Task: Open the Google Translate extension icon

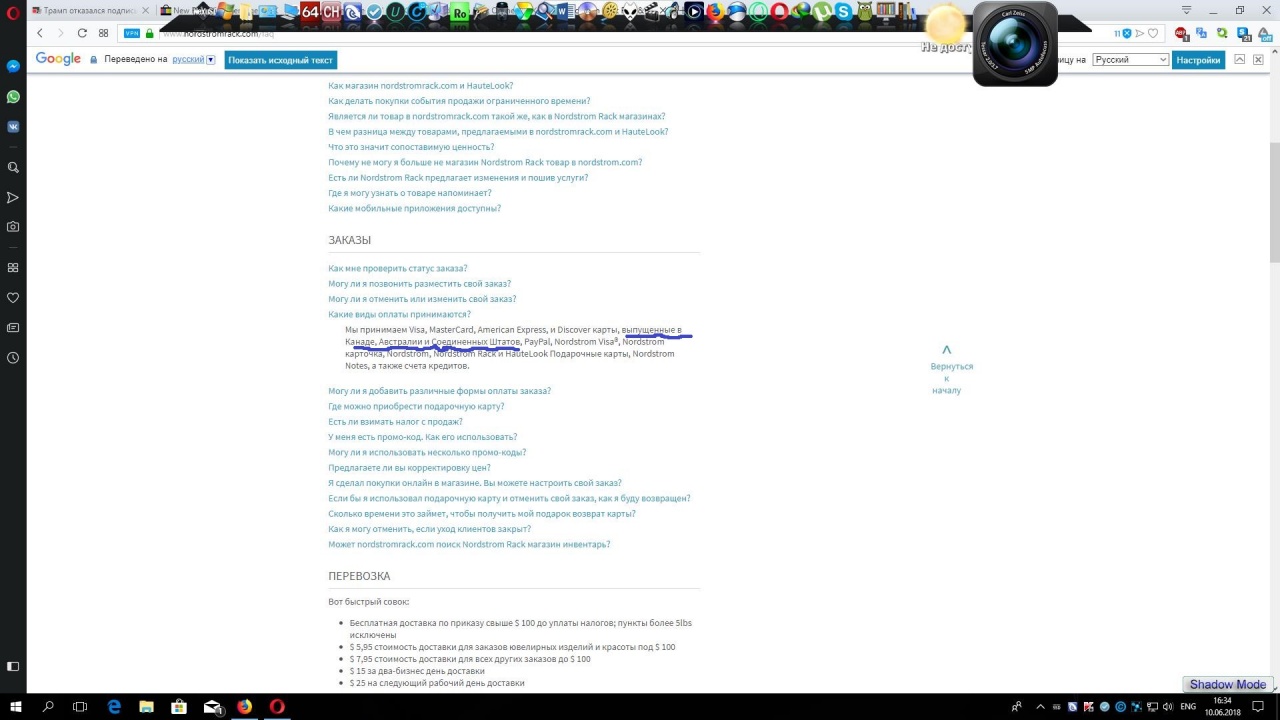Action: 1203,33
